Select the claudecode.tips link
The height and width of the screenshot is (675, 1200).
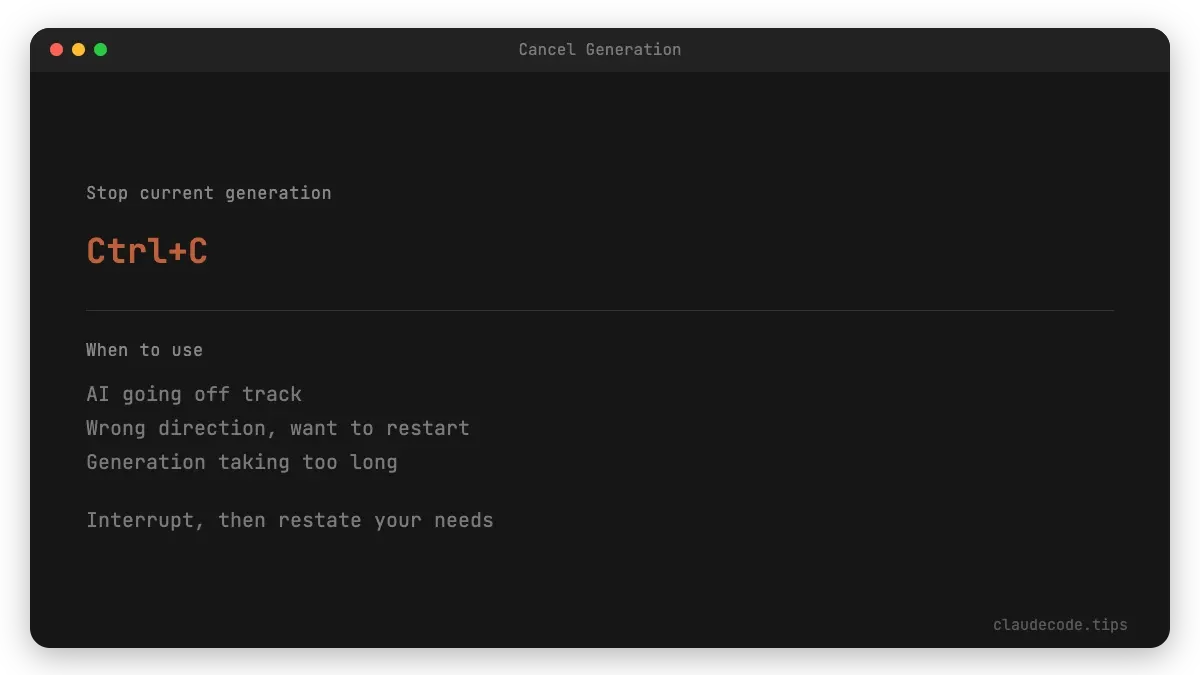pos(1060,624)
